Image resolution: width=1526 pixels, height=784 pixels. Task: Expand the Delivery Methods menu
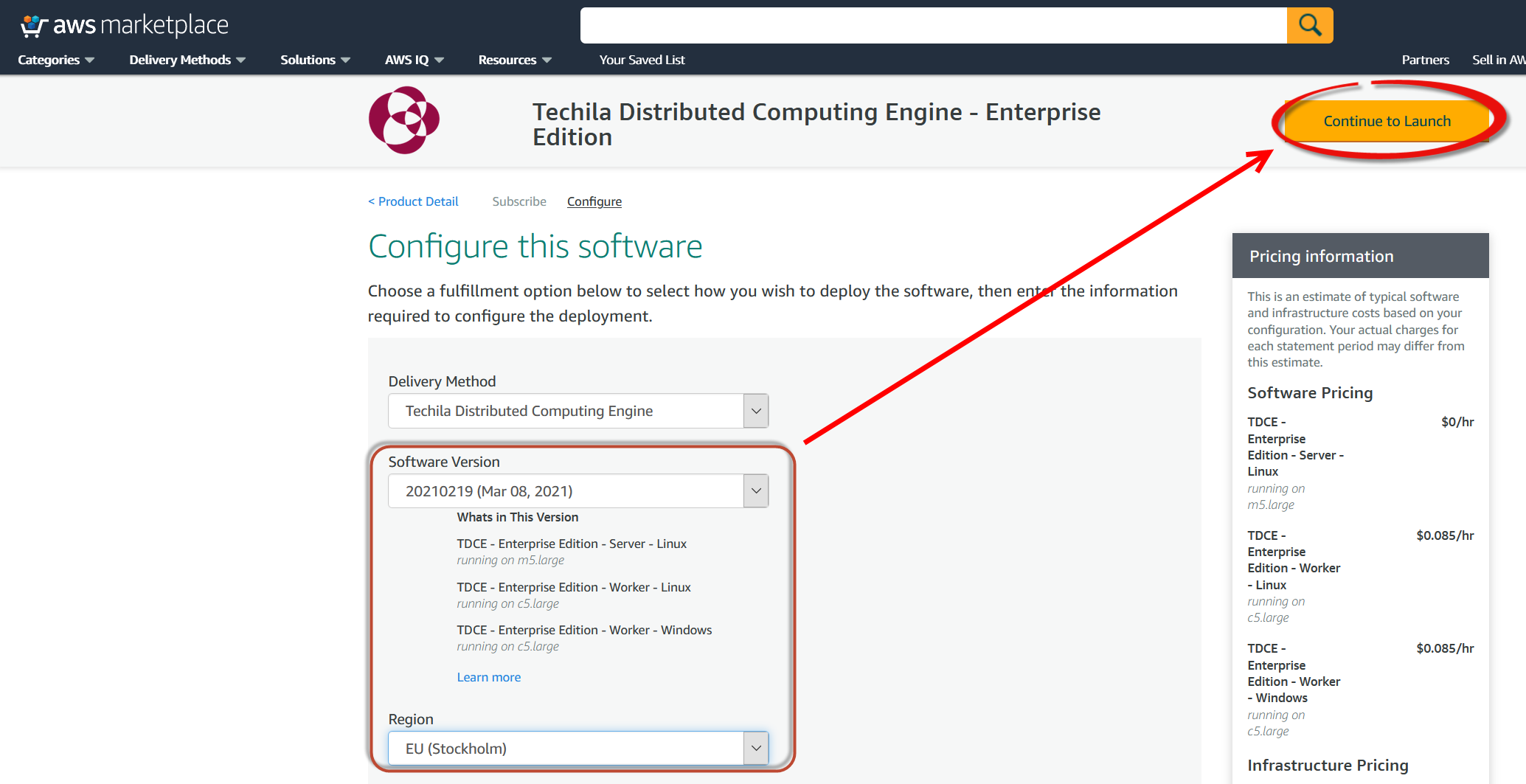click(x=187, y=60)
